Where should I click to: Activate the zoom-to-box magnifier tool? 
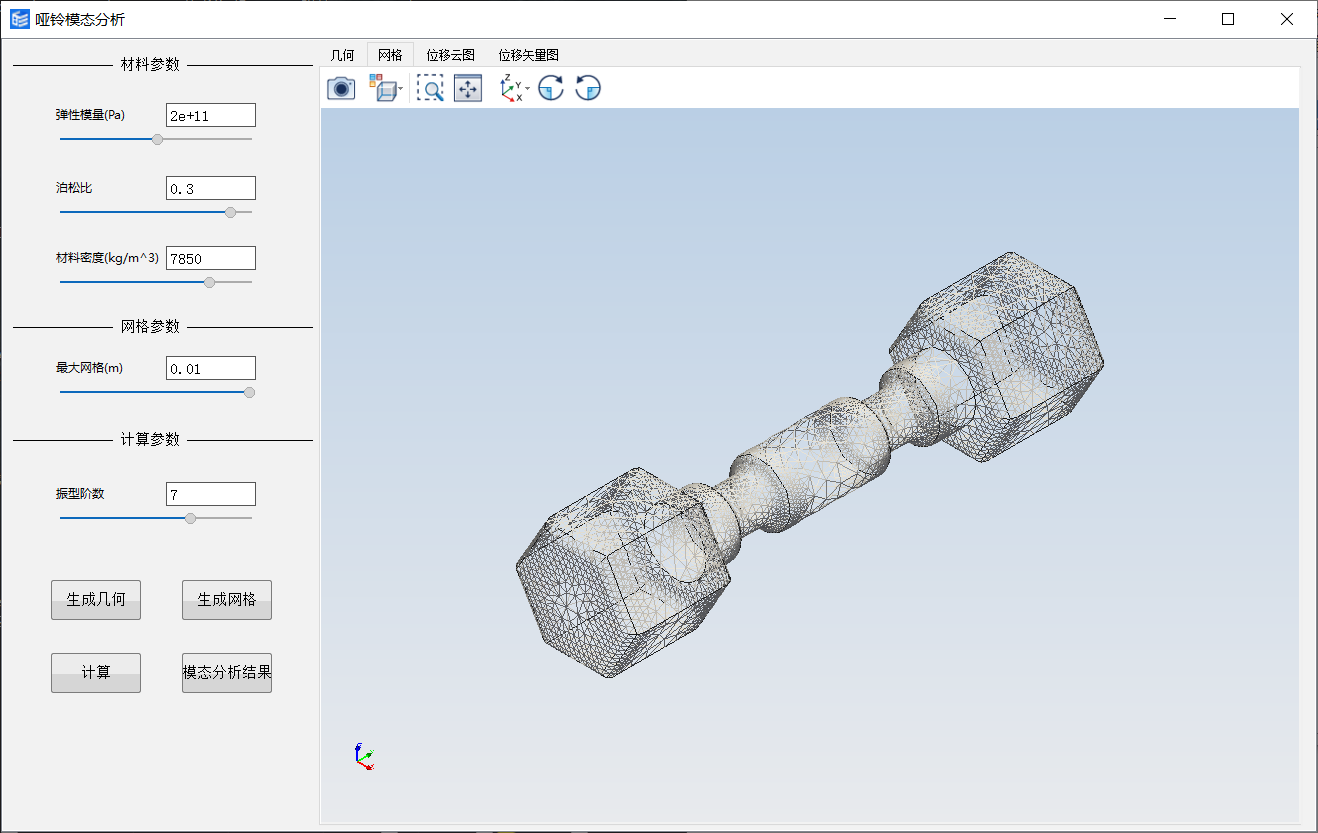pos(430,89)
